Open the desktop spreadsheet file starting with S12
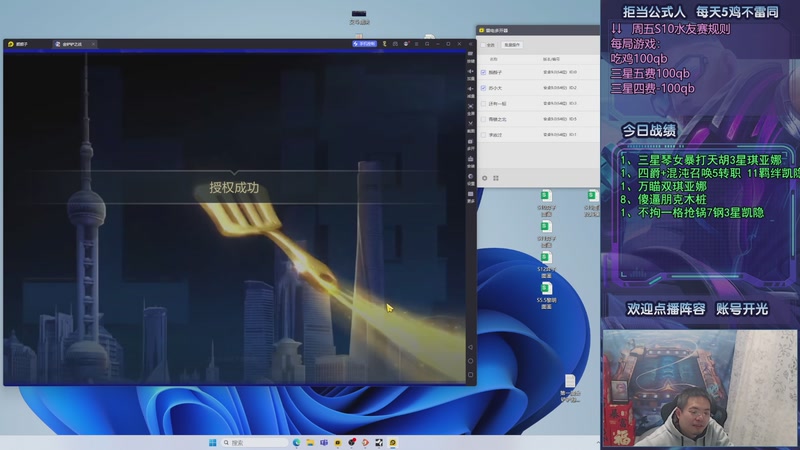 coord(546,264)
